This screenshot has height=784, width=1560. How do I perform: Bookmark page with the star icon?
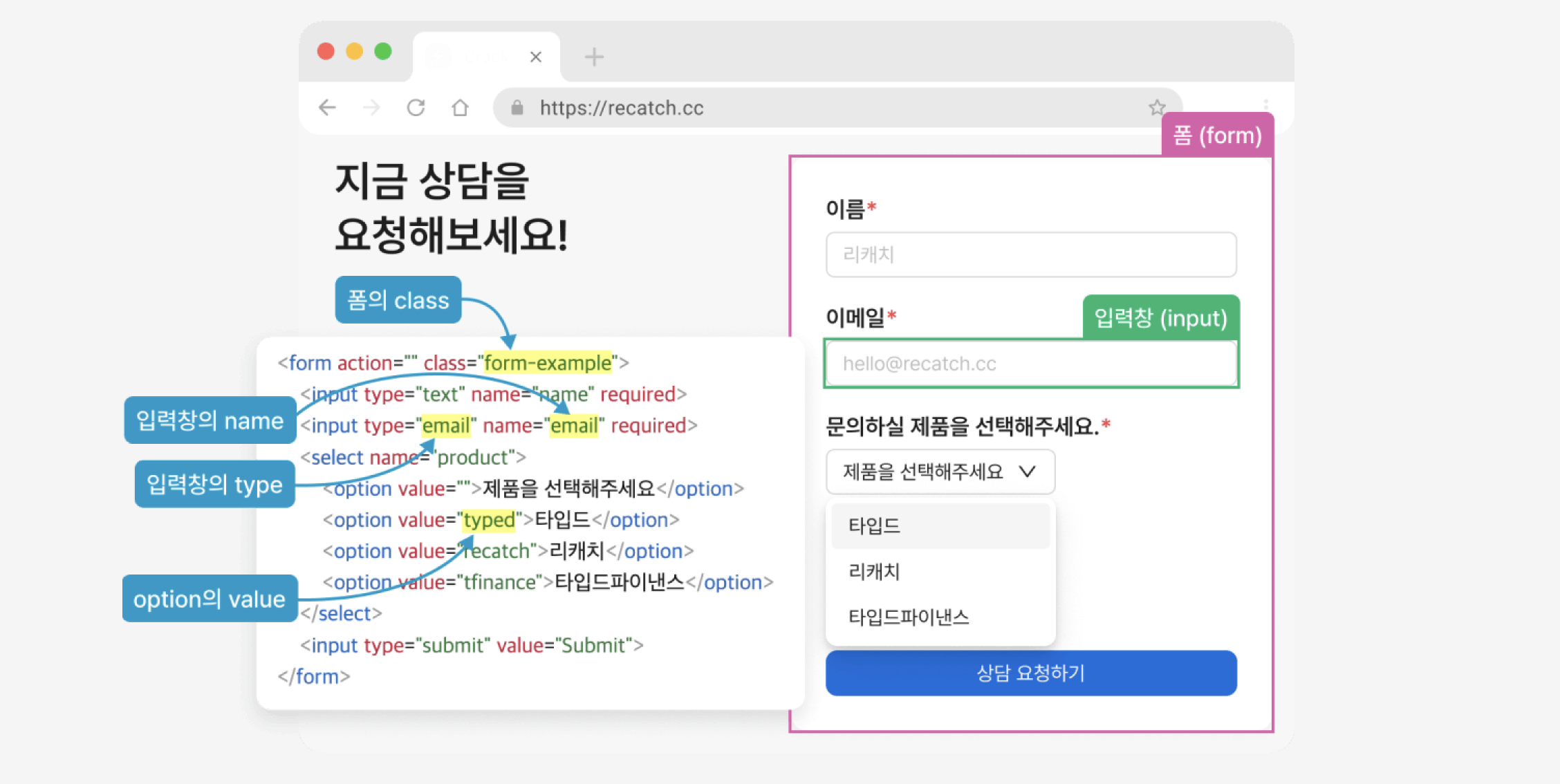click(x=1157, y=107)
